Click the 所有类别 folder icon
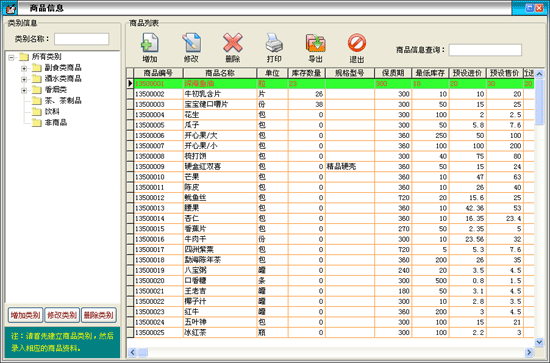 24,56
